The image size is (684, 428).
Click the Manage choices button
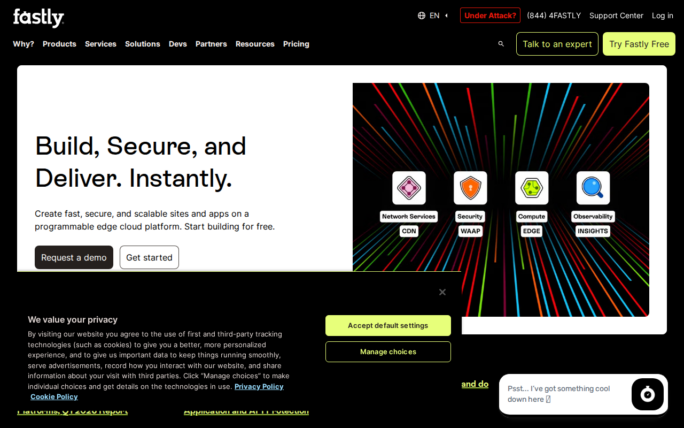tap(388, 352)
